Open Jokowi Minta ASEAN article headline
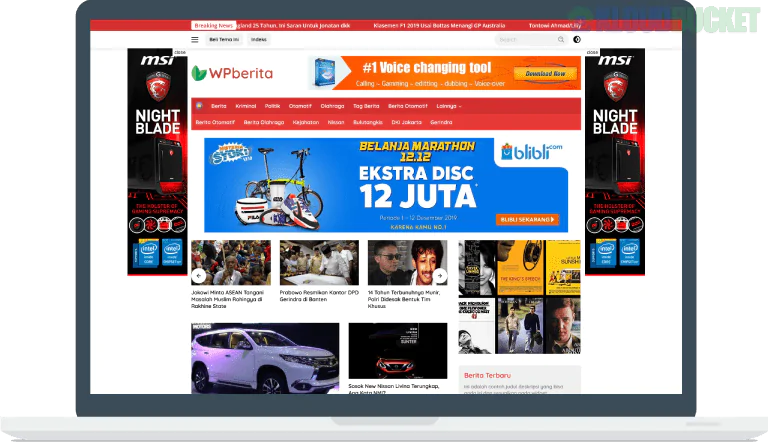 (227, 299)
